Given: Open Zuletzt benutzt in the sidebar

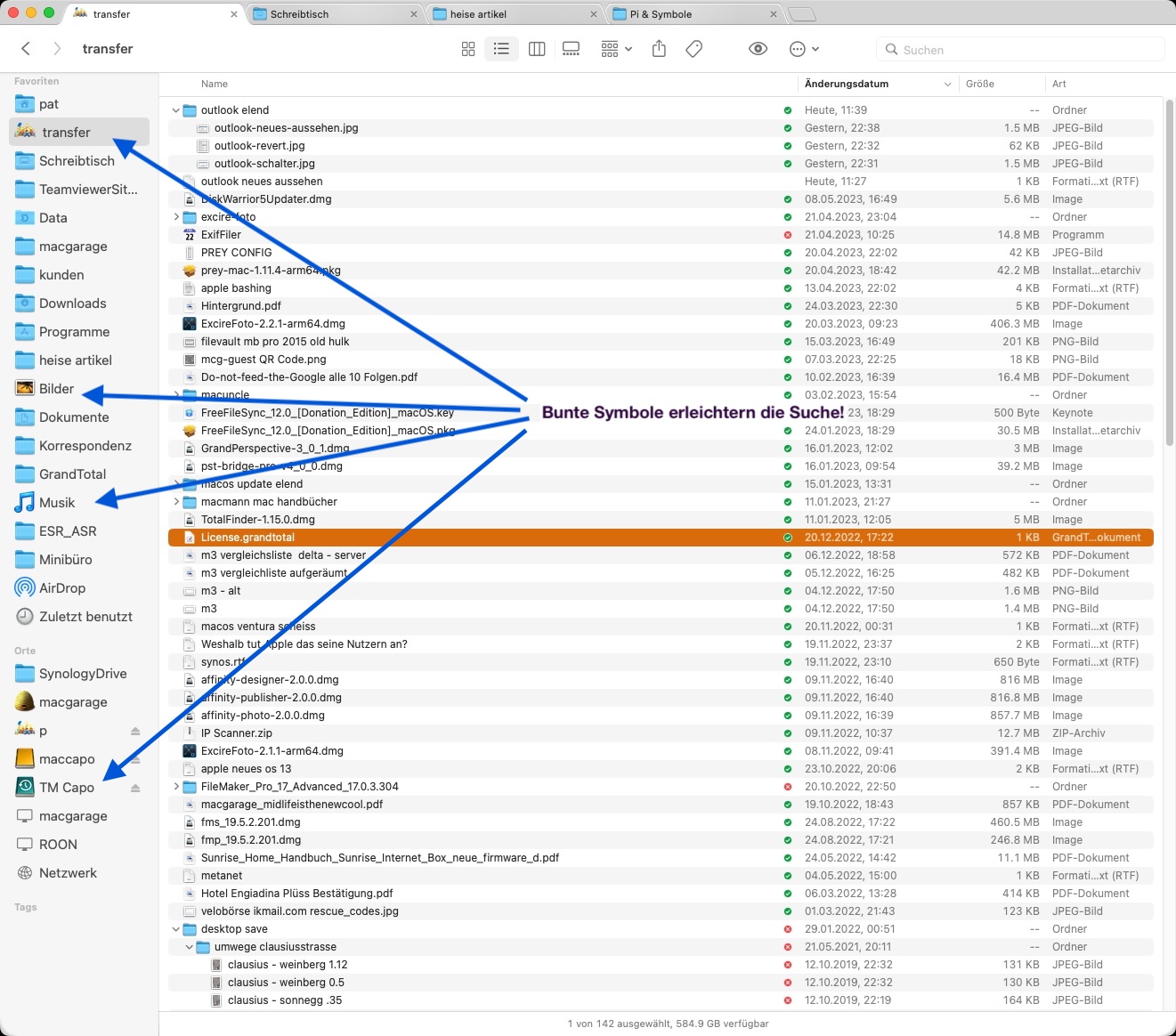Looking at the screenshot, I should coord(79,617).
